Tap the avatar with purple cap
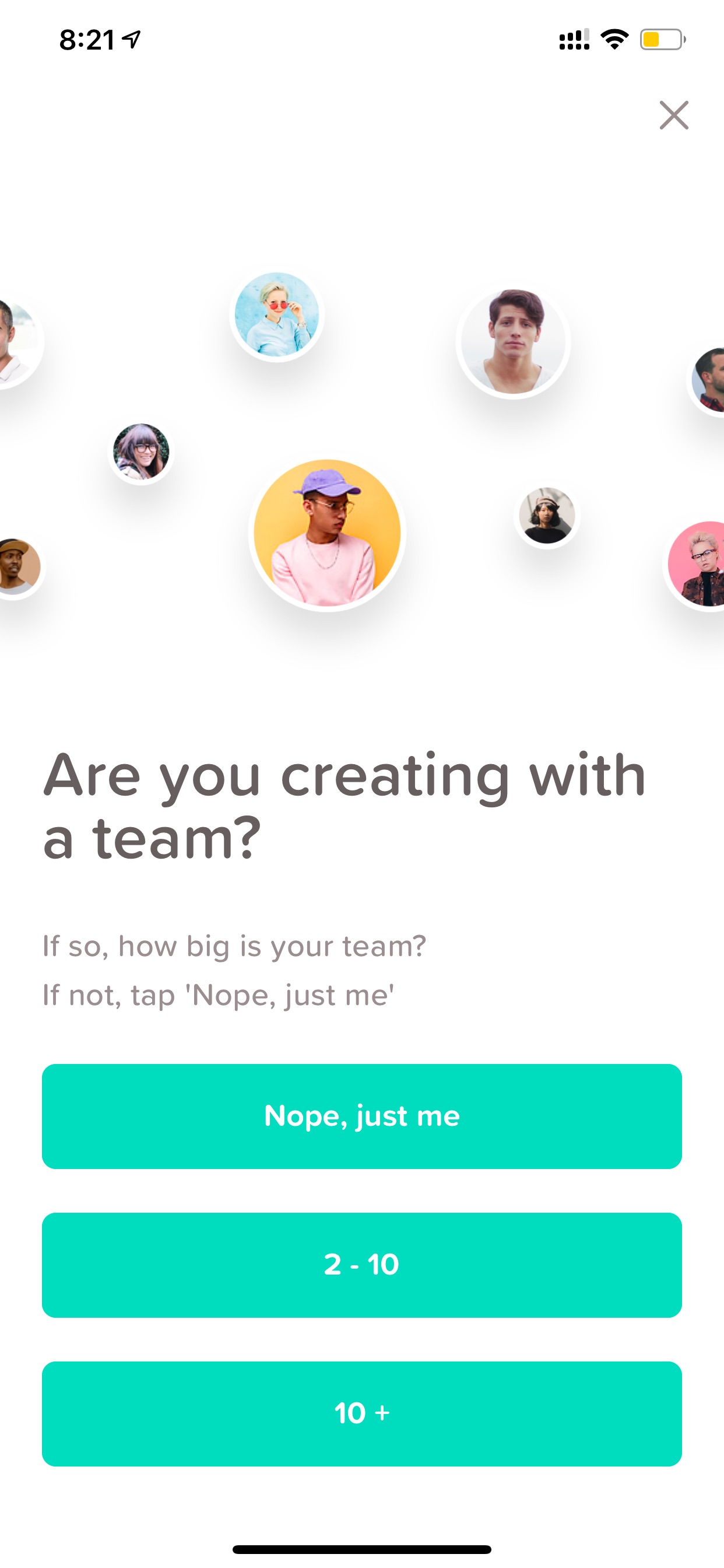Viewport: 724px width, 1568px height. point(328,533)
